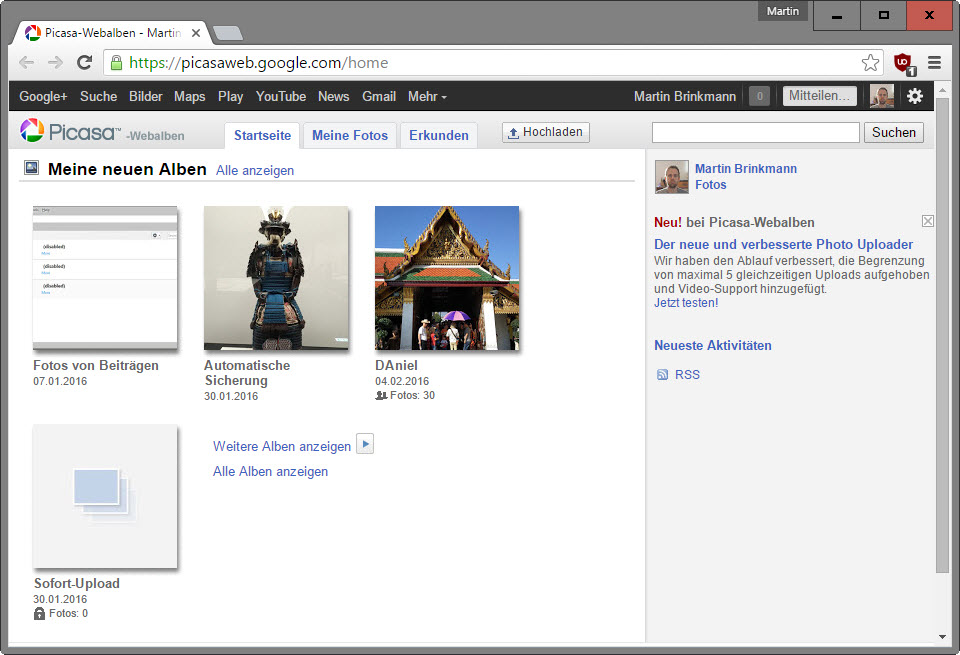The image size is (960, 655).
Task: Click the Martin Brinkmann sidebar link
Action: pos(746,168)
